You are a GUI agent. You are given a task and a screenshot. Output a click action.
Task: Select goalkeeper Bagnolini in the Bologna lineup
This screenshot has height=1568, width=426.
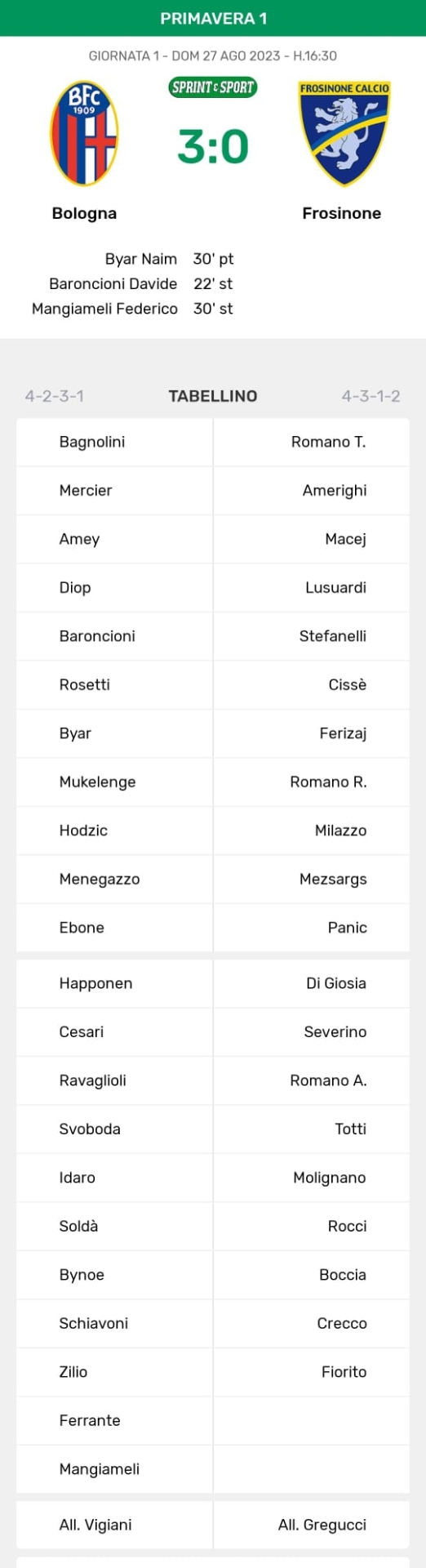click(92, 442)
